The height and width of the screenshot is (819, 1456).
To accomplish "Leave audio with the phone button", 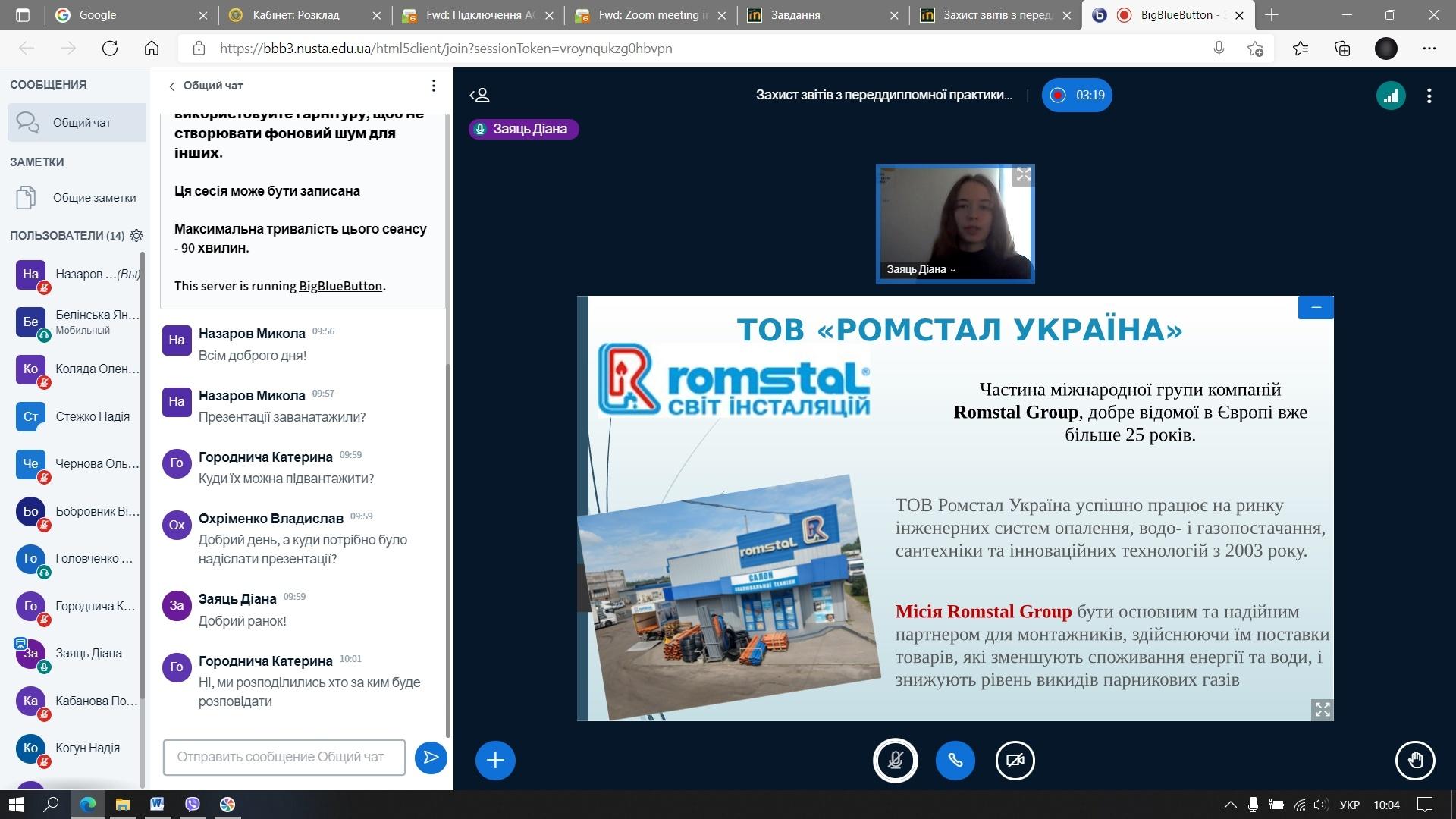I will point(955,760).
